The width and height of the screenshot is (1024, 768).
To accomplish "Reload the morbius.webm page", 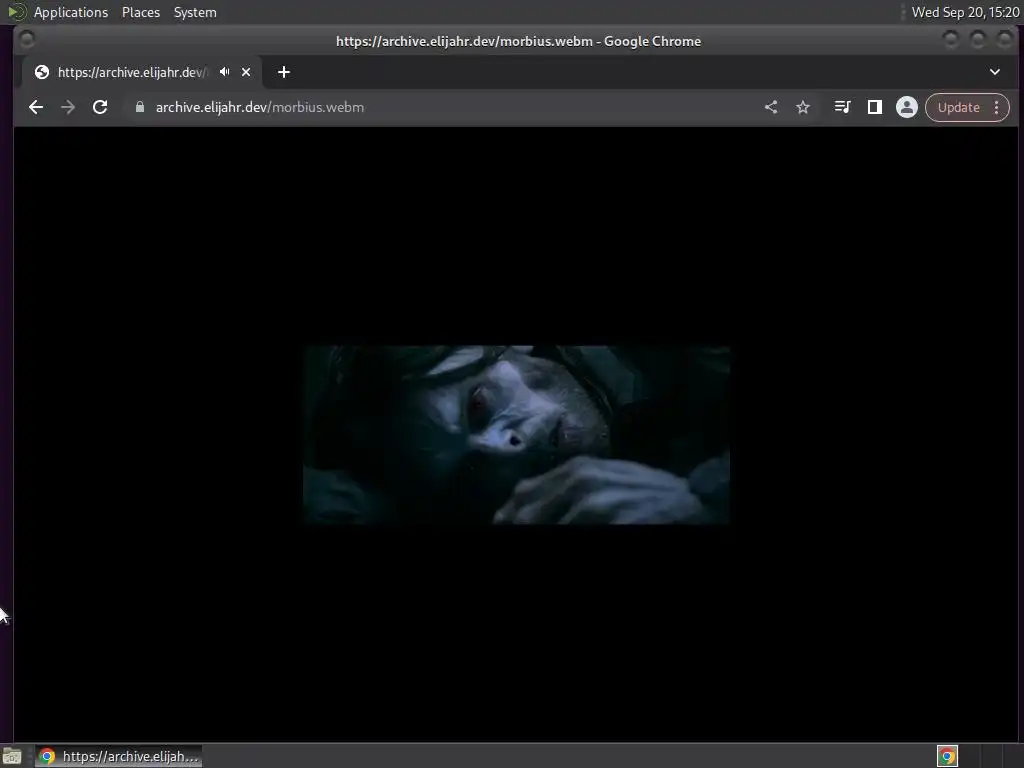I will (100, 108).
